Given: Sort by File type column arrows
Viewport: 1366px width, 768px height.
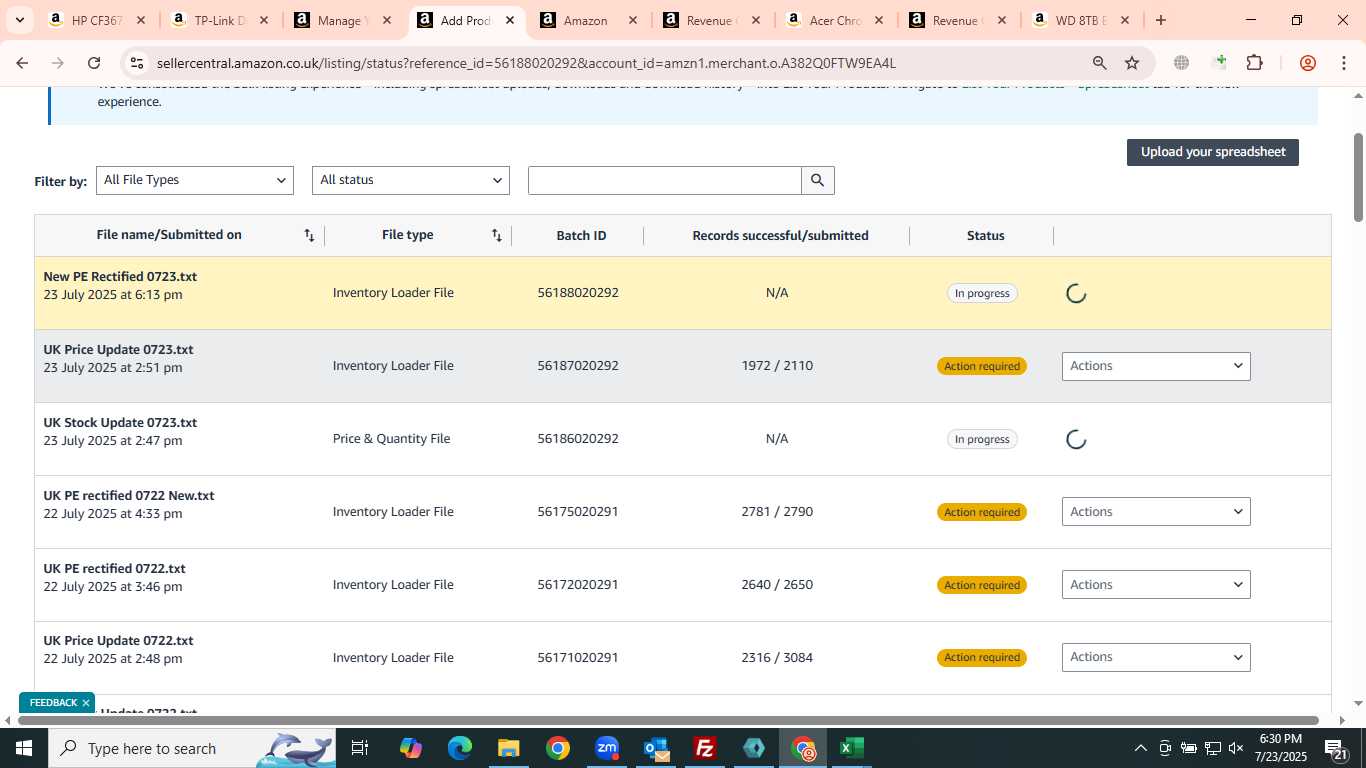Looking at the screenshot, I should click(497, 236).
